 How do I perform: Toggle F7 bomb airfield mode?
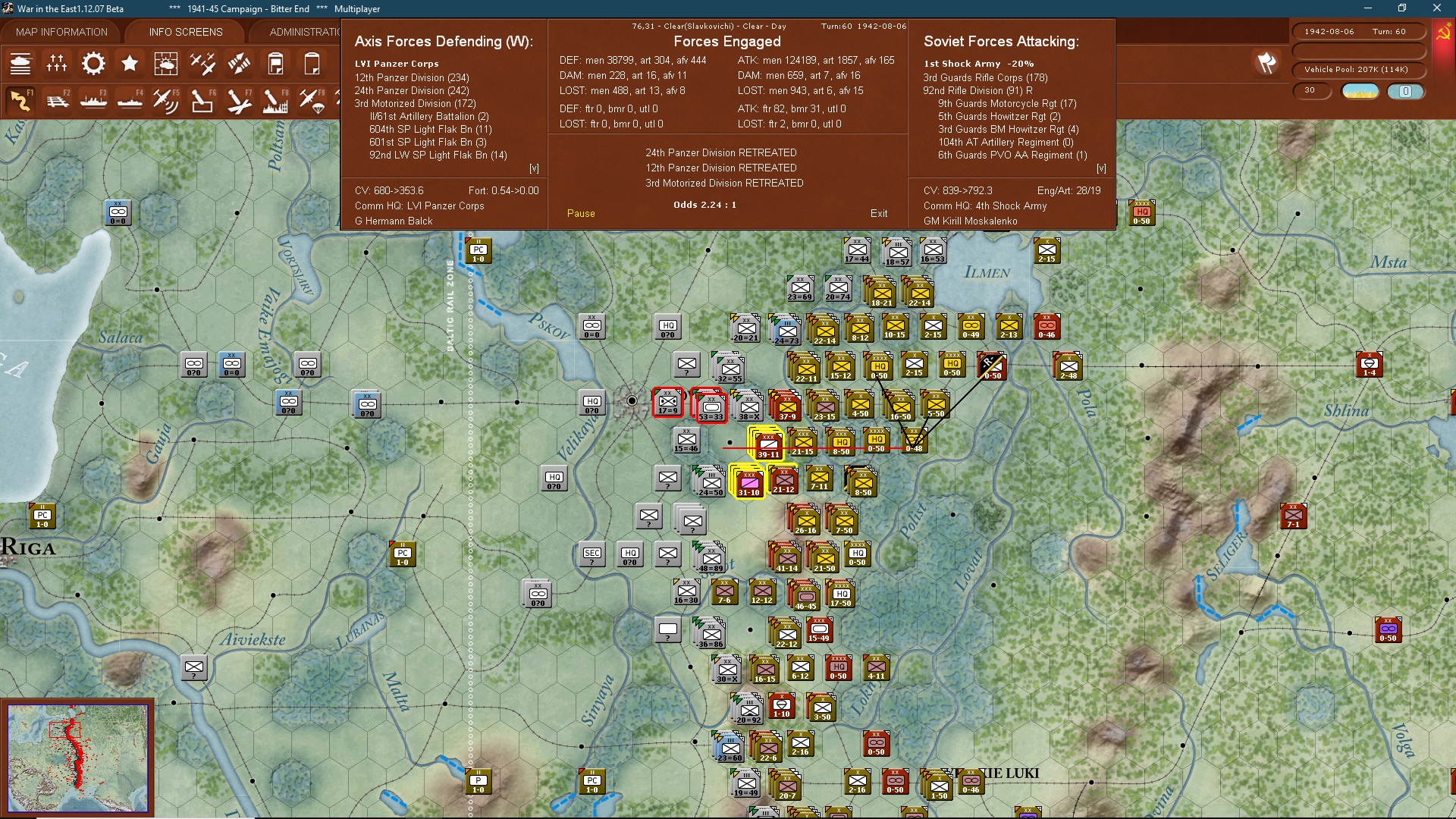pyautogui.click(x=239, y=101)
